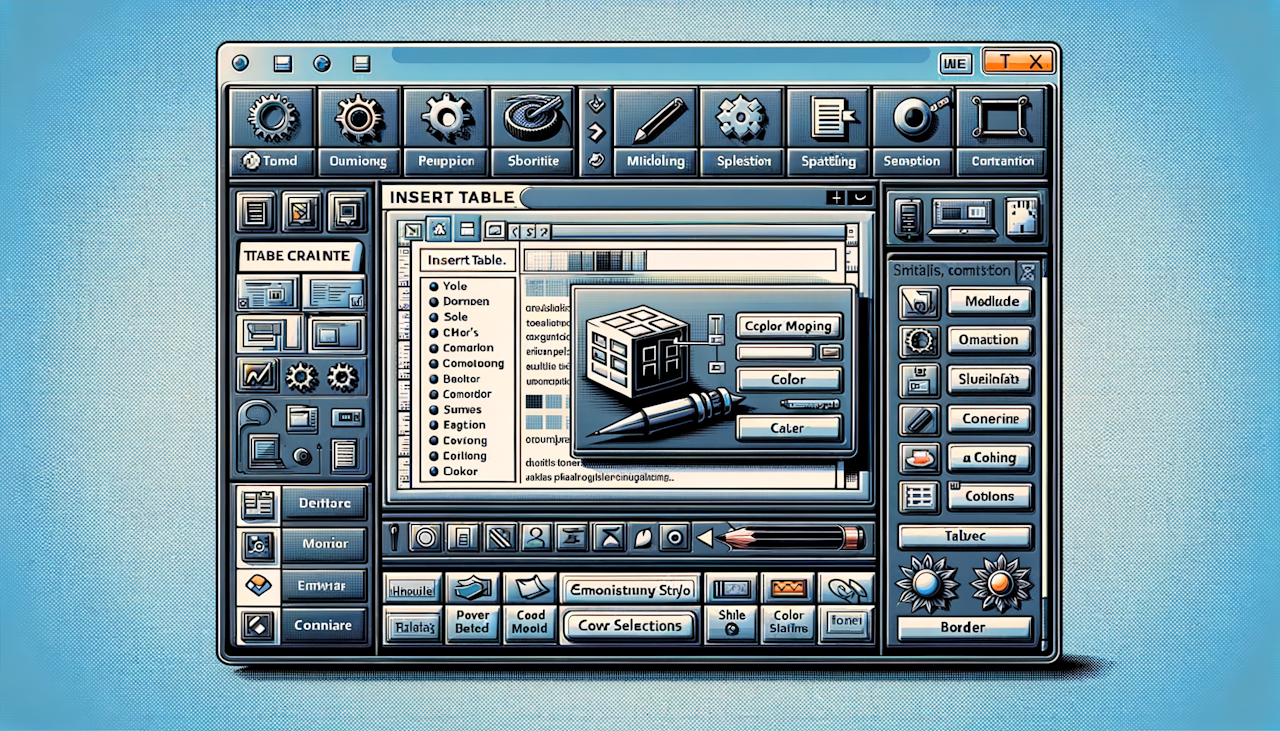Click the chart icon in left panel
1280x731 pixels.
tap(258, 376)
